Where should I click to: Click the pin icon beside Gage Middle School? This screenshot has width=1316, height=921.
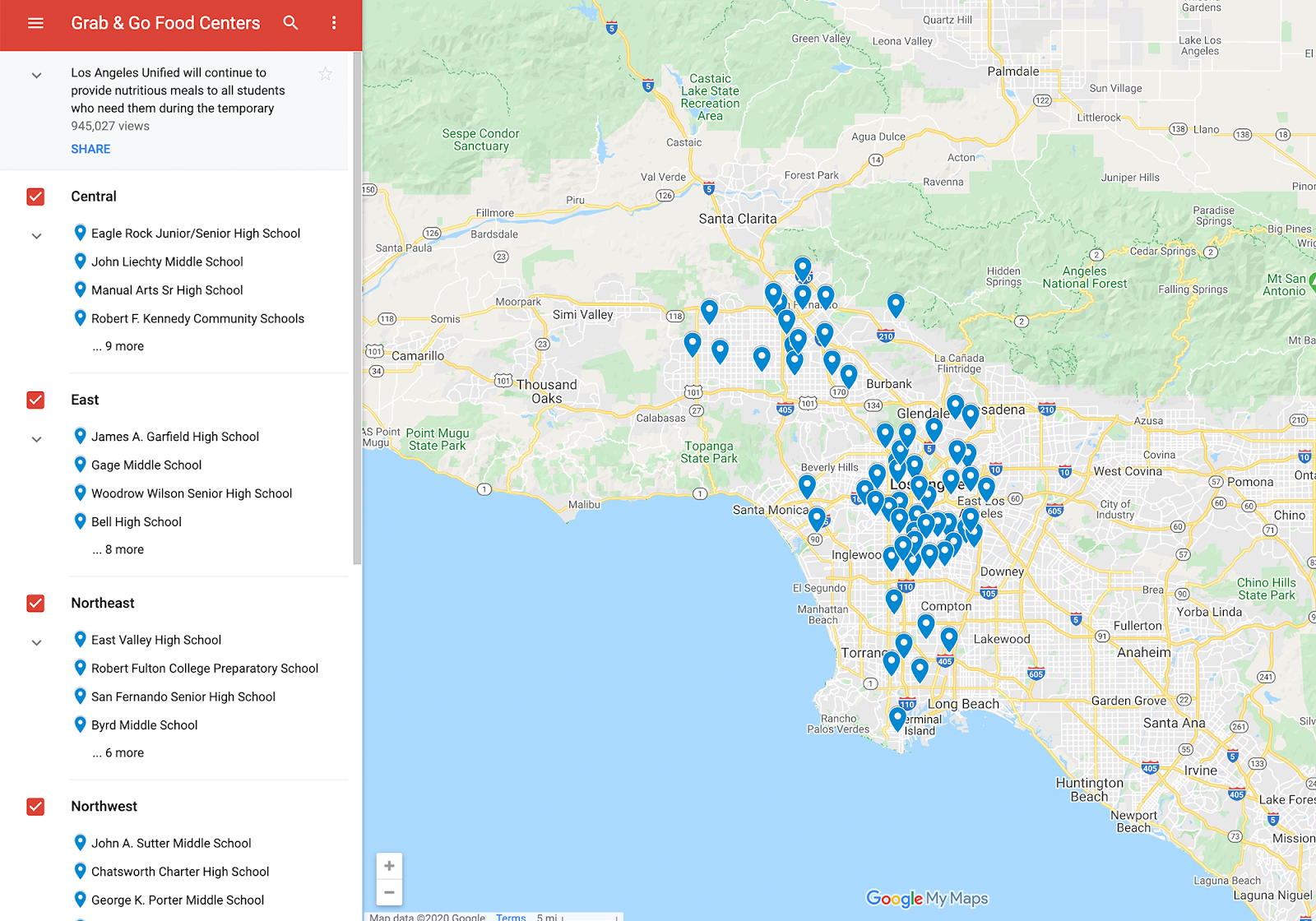[x=80, y=465]
